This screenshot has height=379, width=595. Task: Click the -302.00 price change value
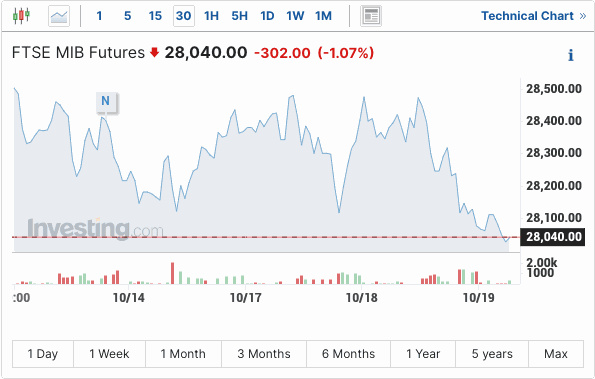(x=282, y=53)
